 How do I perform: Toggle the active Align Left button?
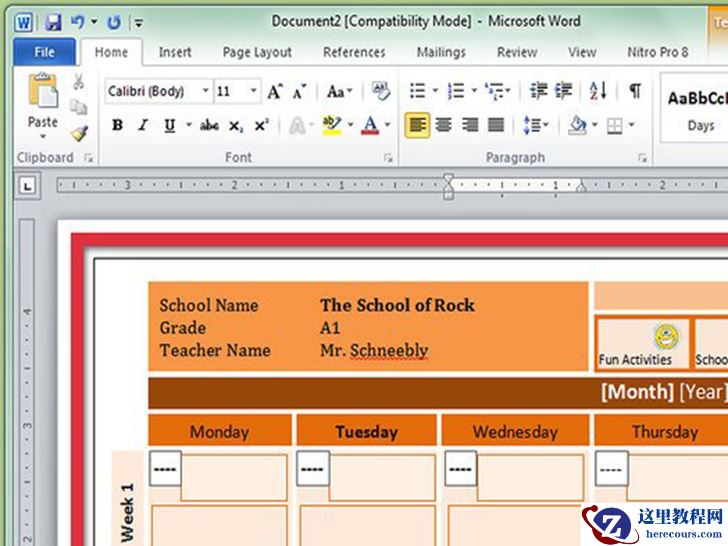[x=417, y=125]
